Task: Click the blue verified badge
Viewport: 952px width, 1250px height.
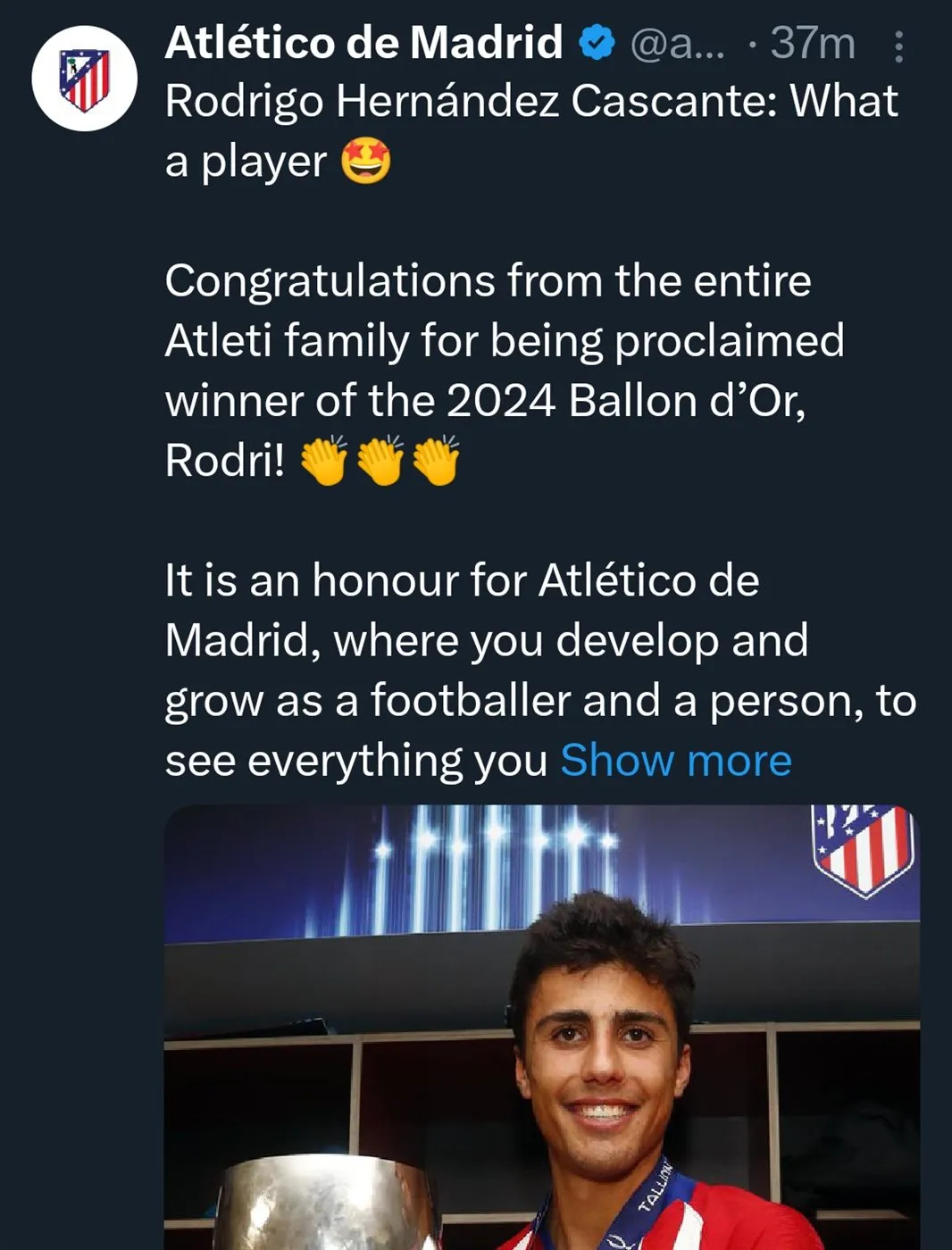Action: (597, 43)
